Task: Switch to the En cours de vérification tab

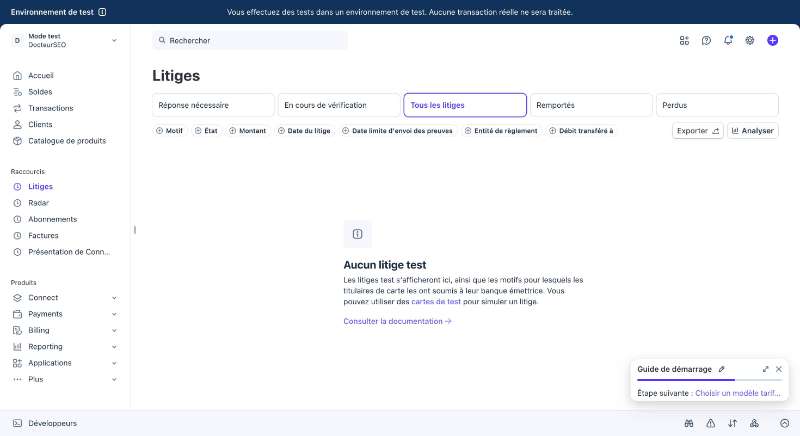Action: coord(339,105)
